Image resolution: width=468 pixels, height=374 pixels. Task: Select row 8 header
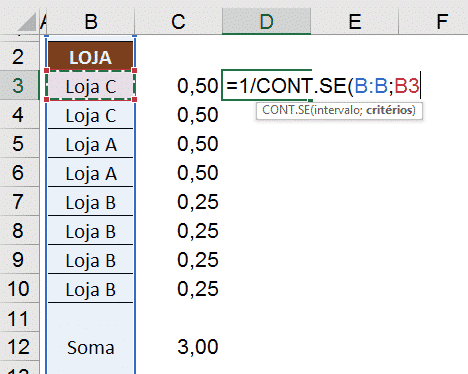(x=19, y=230)
